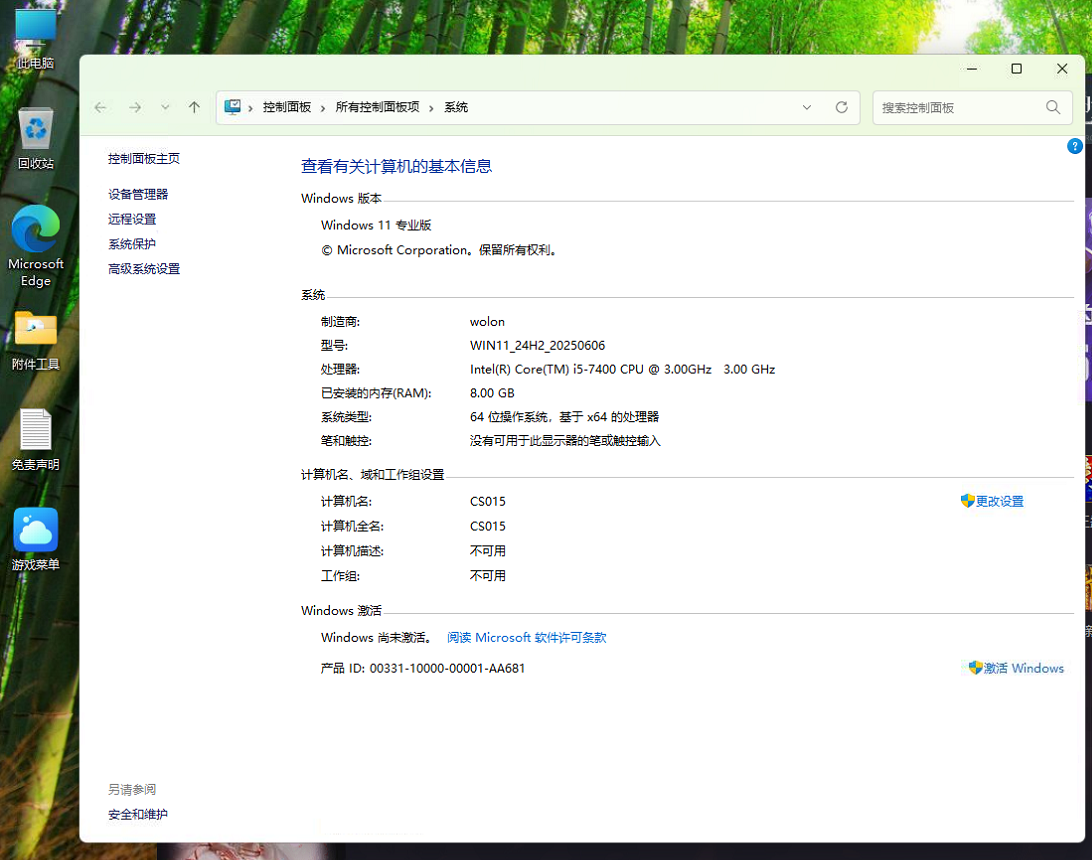Go back using the back arrow
1092x860 pixels.
[x=100, y=107]
